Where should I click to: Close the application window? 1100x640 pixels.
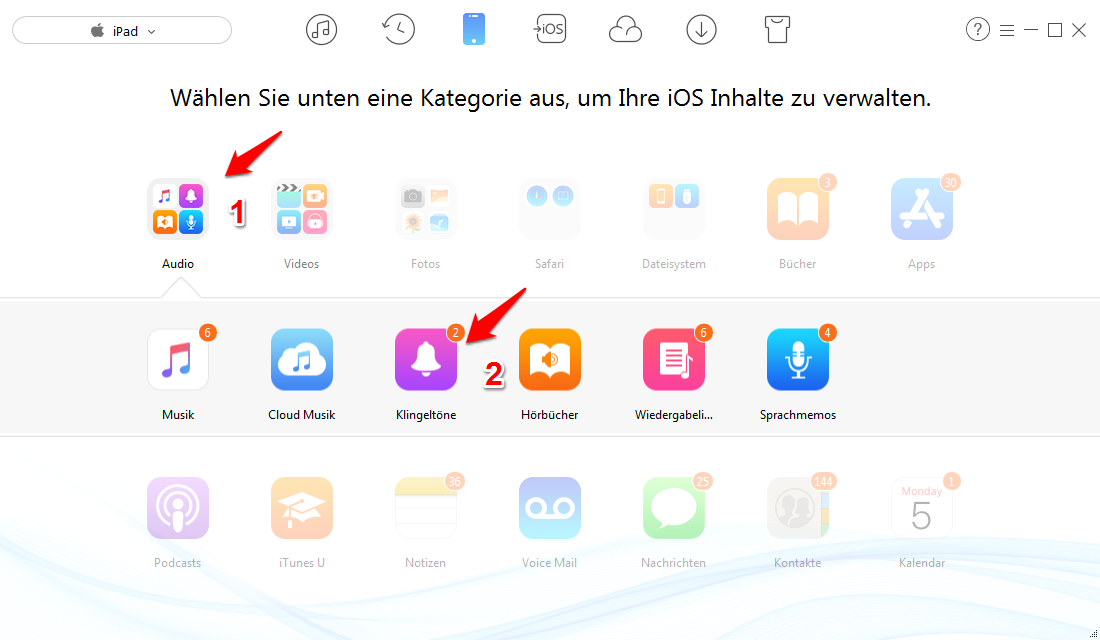click(1079, 30)
